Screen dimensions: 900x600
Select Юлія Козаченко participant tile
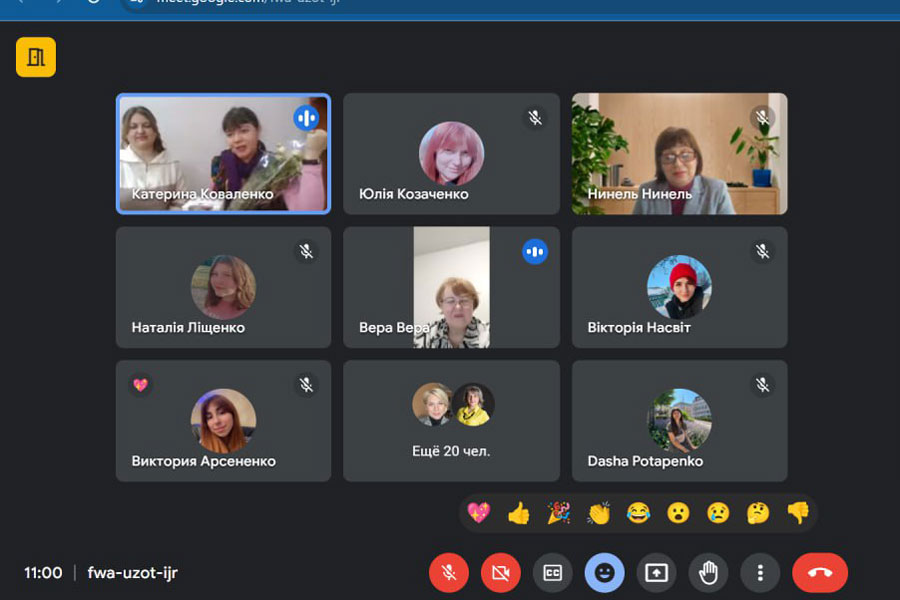coord(451,154)
